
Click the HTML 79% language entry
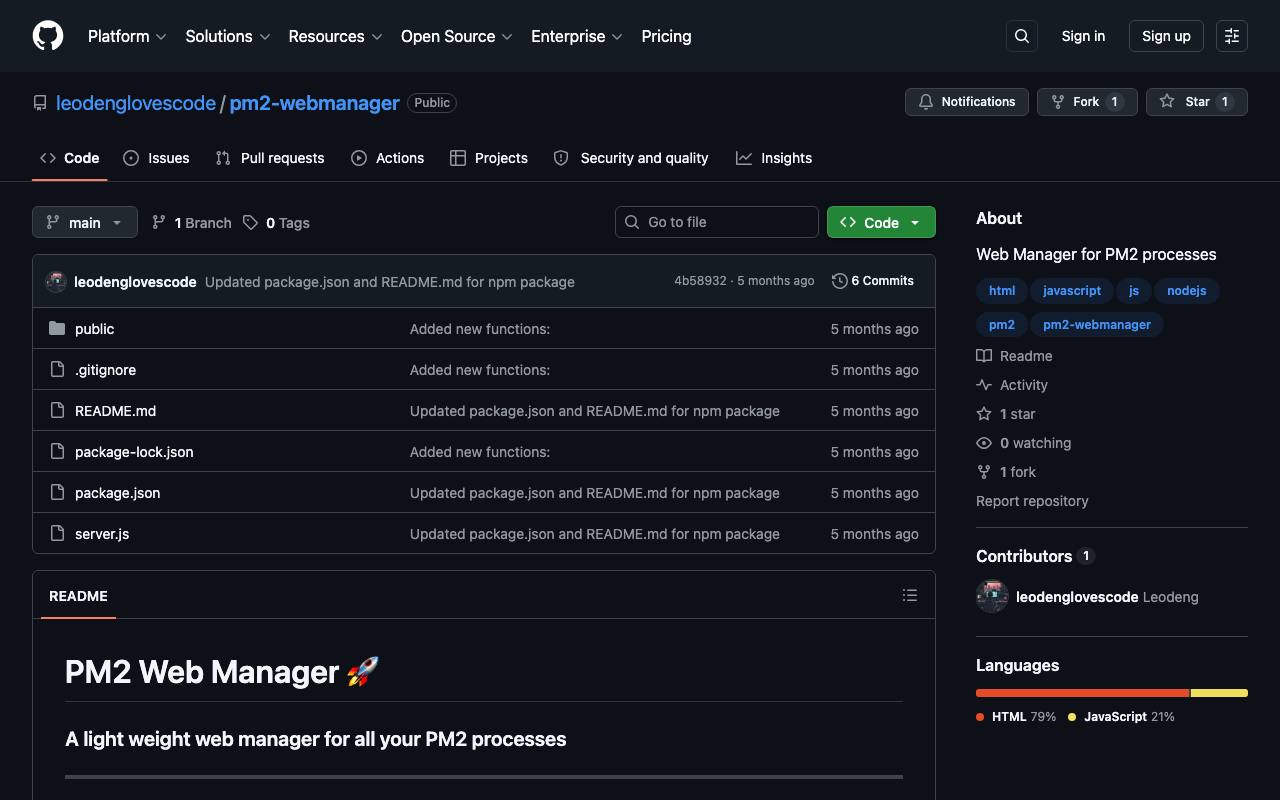point(1016,717)
